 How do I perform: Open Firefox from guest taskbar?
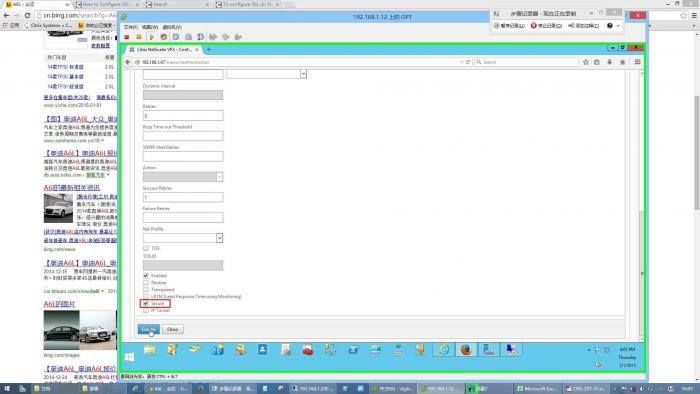(466, 350)
